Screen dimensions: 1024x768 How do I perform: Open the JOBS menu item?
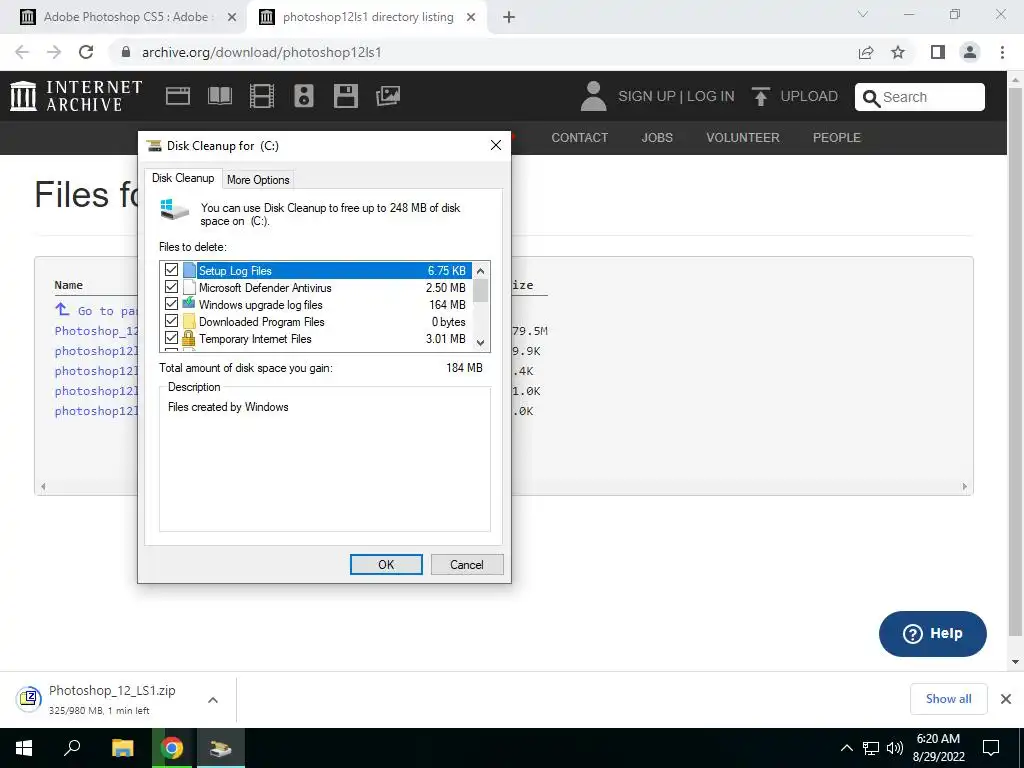coord(657,138)
